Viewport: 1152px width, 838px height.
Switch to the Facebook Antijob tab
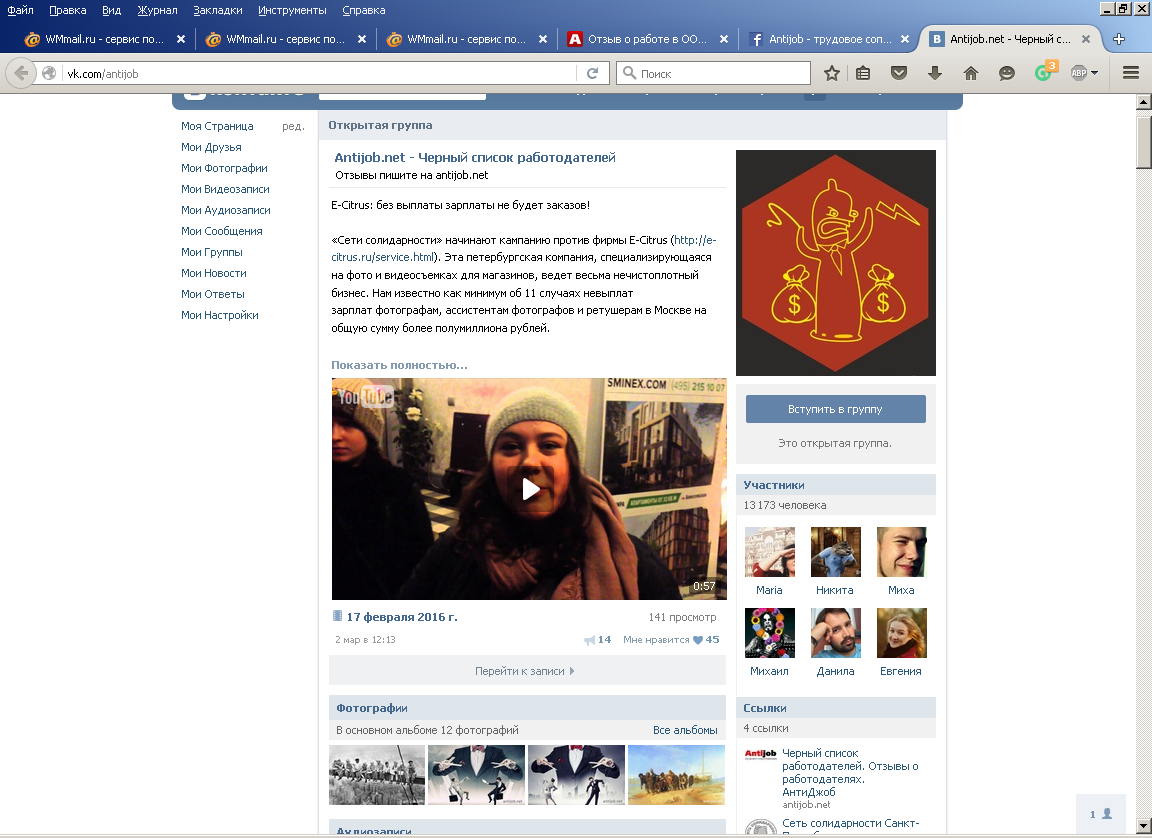tap(821, 39)
